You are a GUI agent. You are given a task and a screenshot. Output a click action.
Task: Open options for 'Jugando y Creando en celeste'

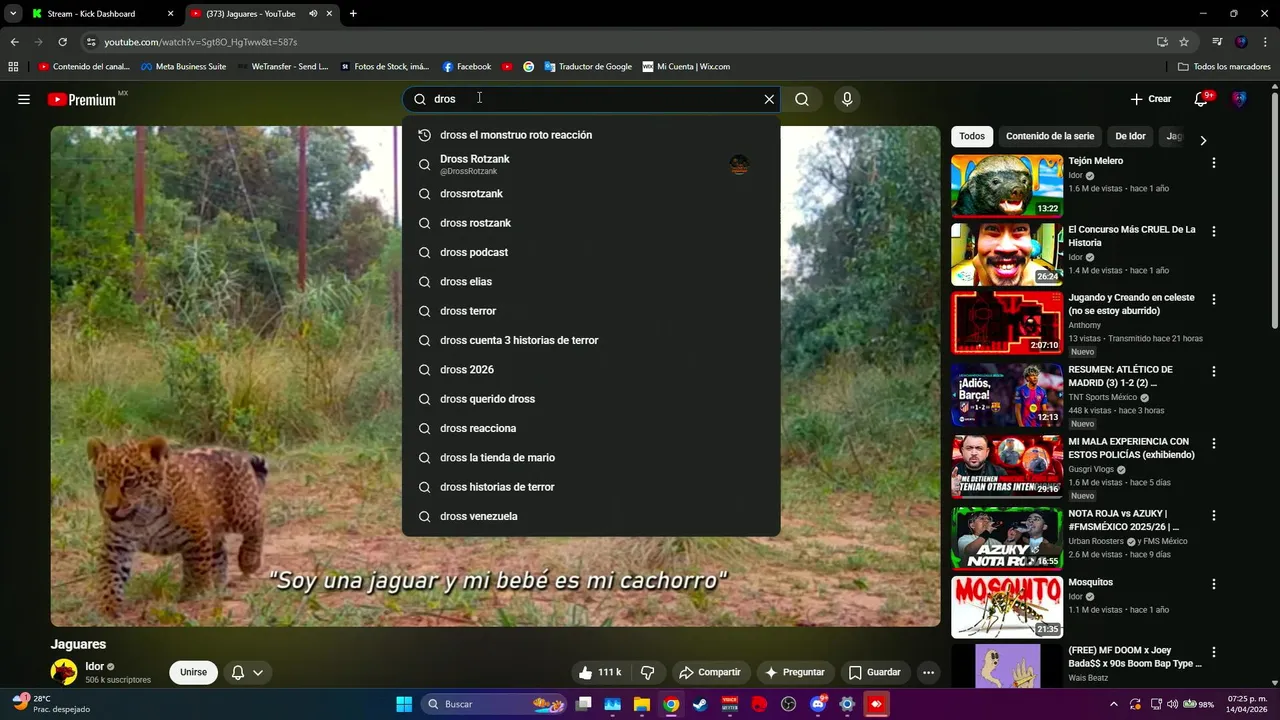(1214, 299)
